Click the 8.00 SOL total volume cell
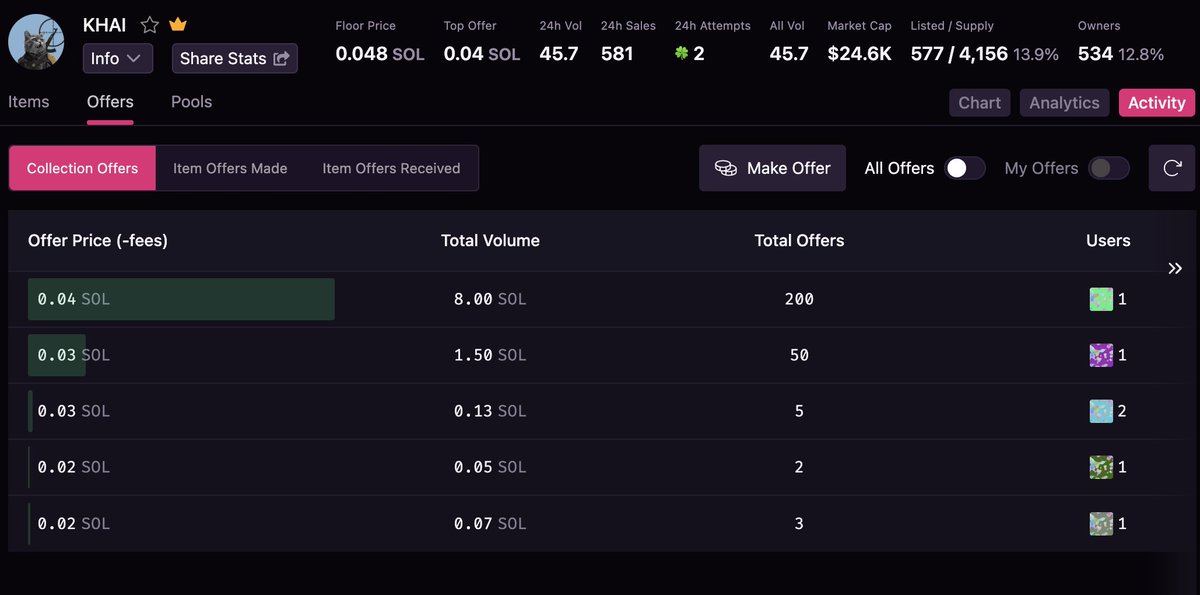 point(490,299)
